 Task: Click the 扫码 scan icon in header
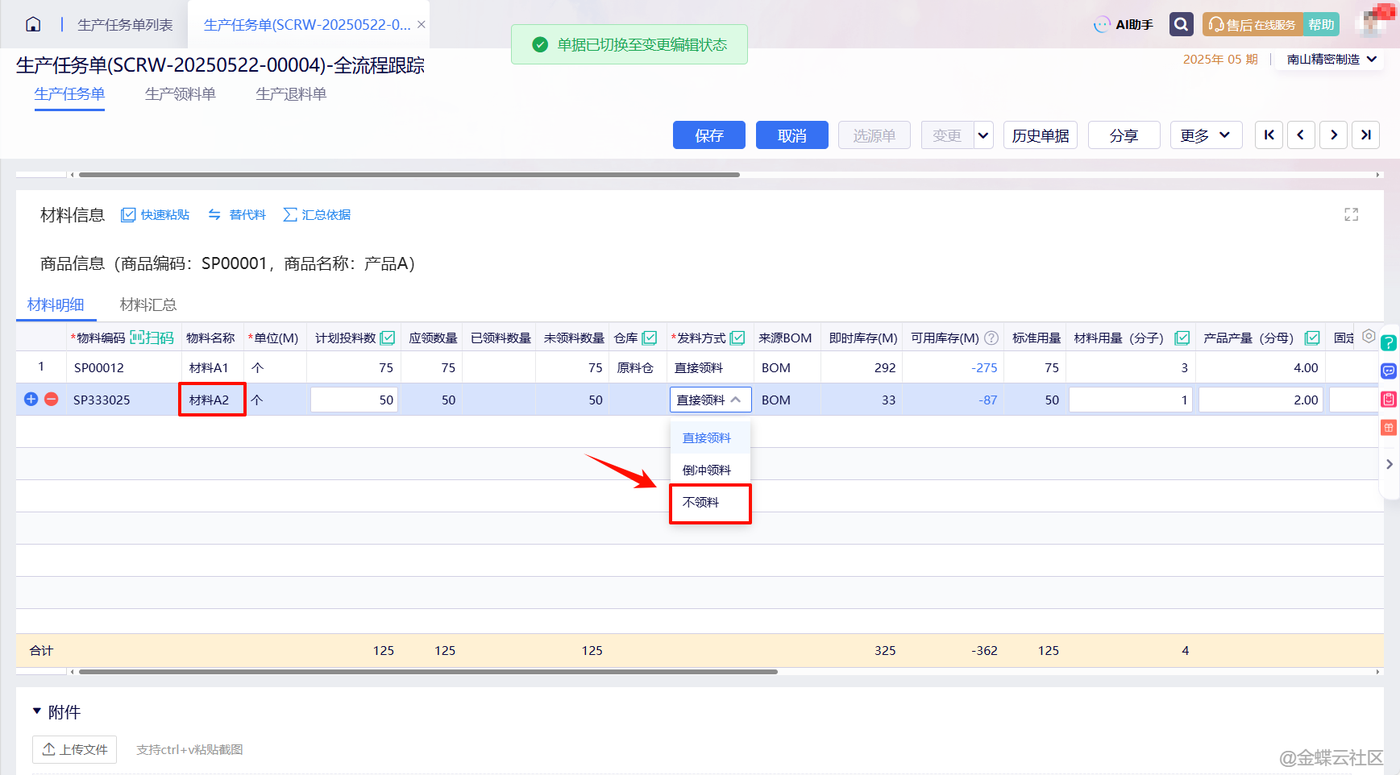pos(152,338)
